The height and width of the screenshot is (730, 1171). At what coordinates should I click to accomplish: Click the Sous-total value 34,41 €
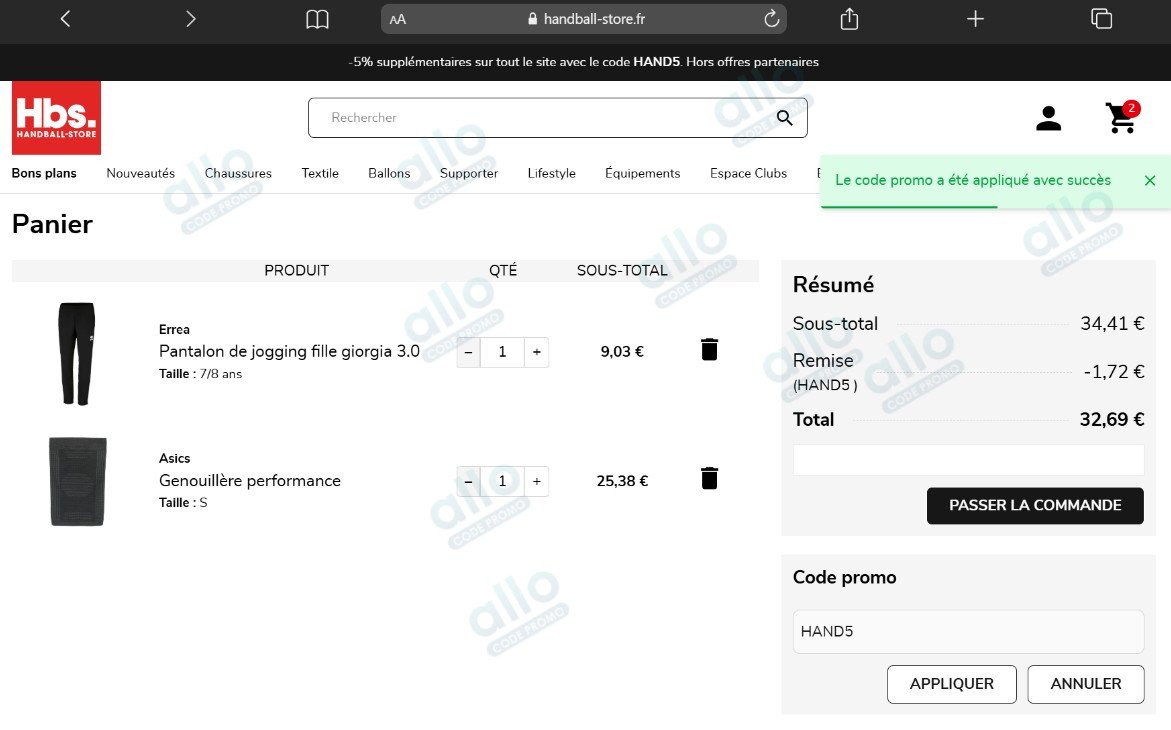pos(1113,324)
